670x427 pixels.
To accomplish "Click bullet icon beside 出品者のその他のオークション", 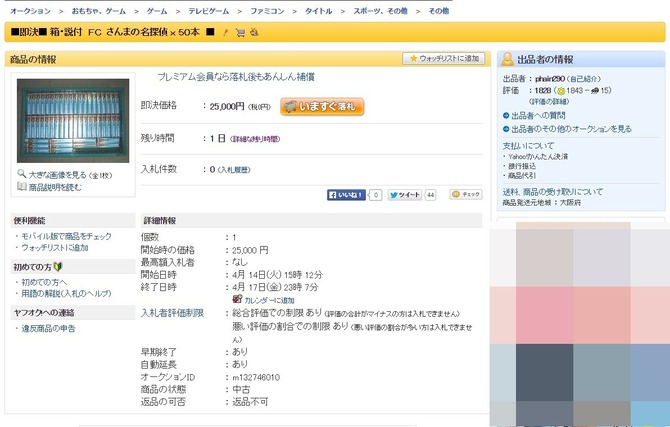I will click(x=506, y=129).
